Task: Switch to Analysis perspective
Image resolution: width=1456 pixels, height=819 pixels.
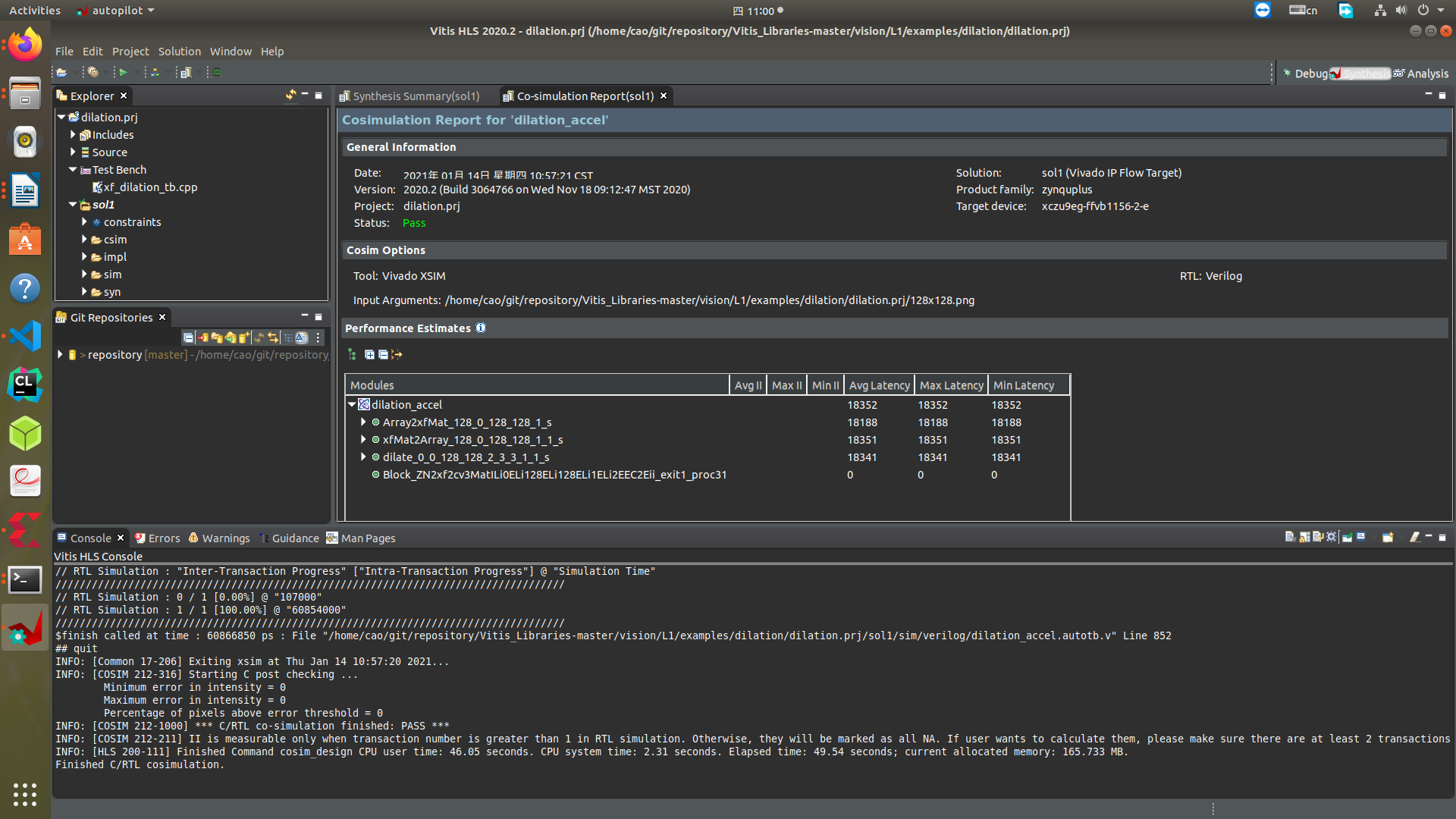Action: point(1421,74)
